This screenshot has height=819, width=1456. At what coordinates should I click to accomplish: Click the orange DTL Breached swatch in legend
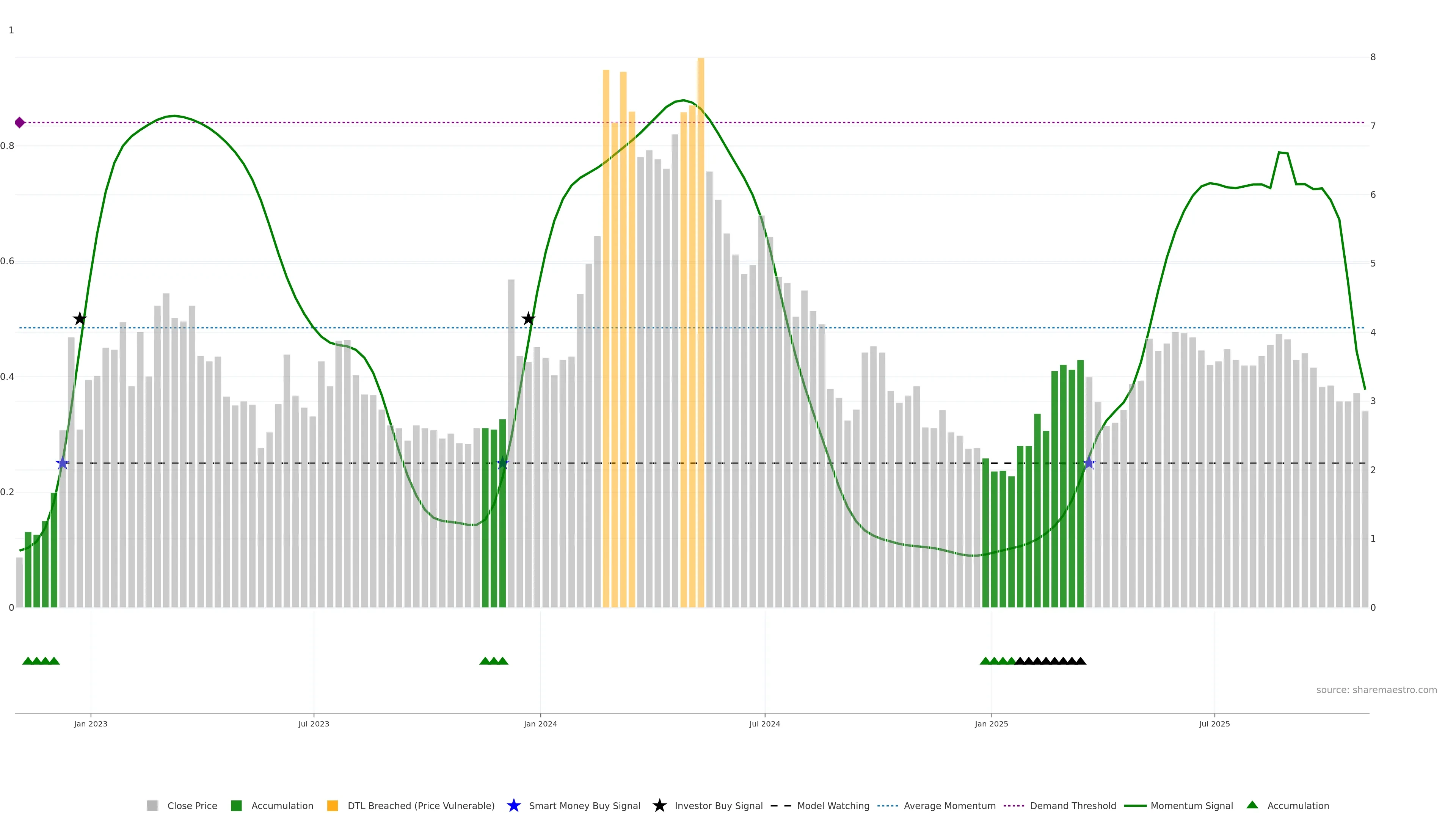pyautogui.click(x=333, y=806)
